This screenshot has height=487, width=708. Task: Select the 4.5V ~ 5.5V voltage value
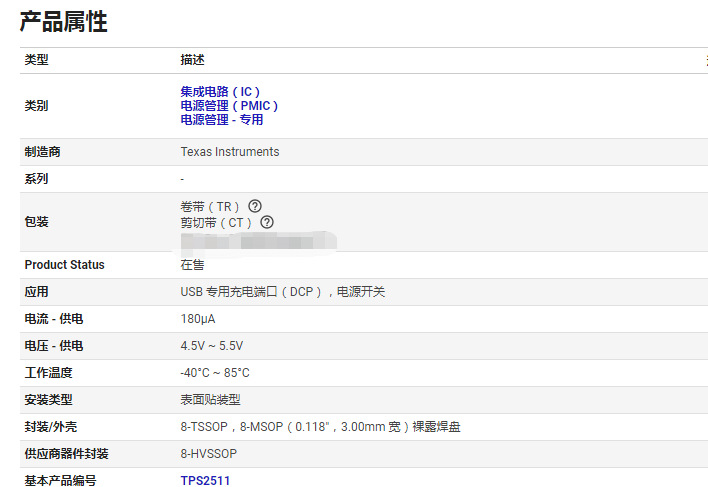pyautogui.click(x=212, y=346)
